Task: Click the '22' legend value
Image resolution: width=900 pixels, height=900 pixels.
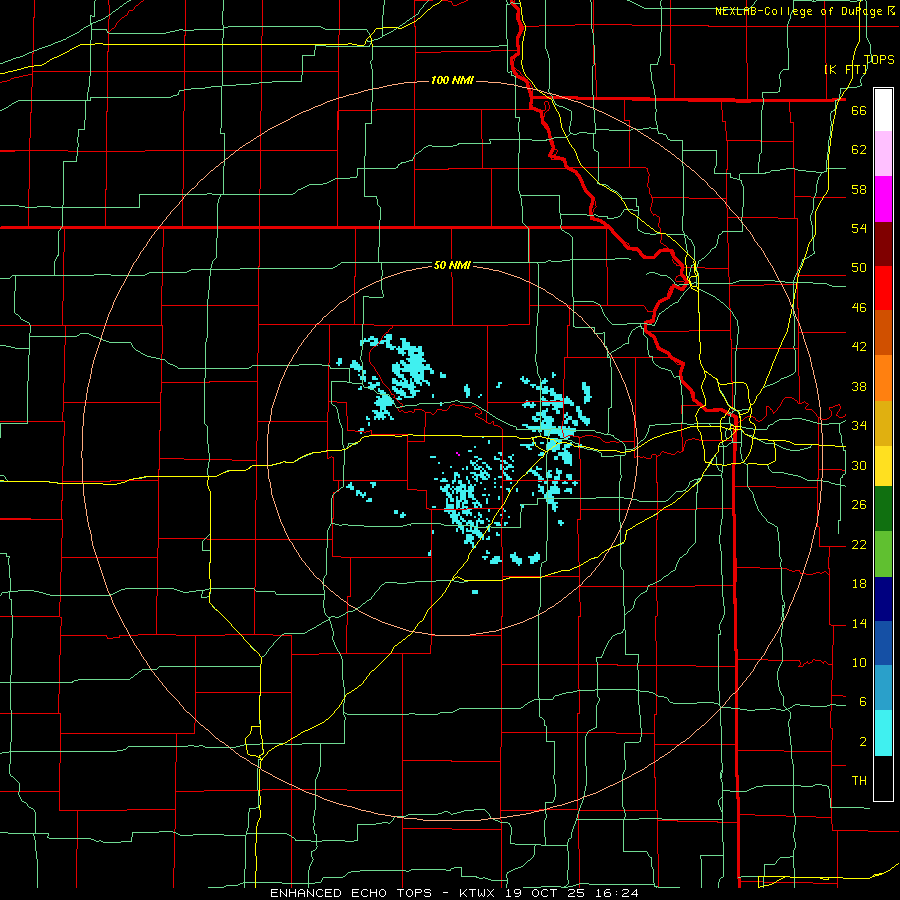Action: [x=859, y=545]
